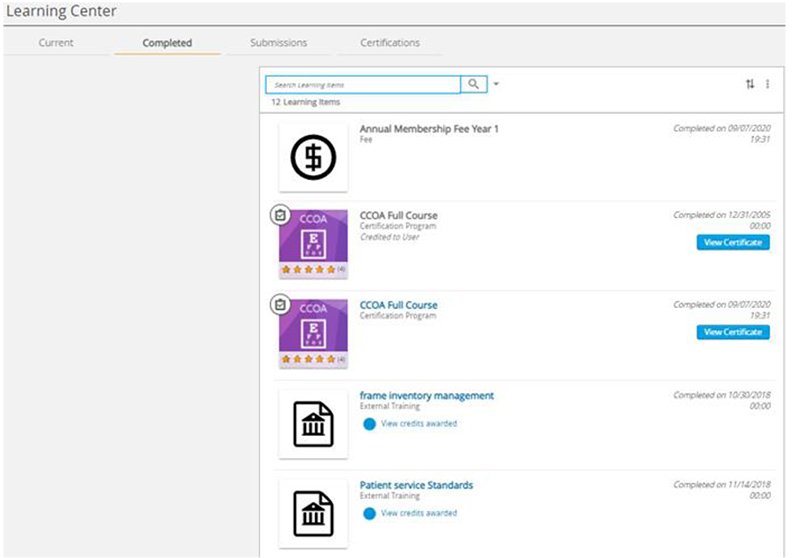Click the CCOA thumbnail credited to user
This screenshot has height=558, width=800.
click(313, 244)
